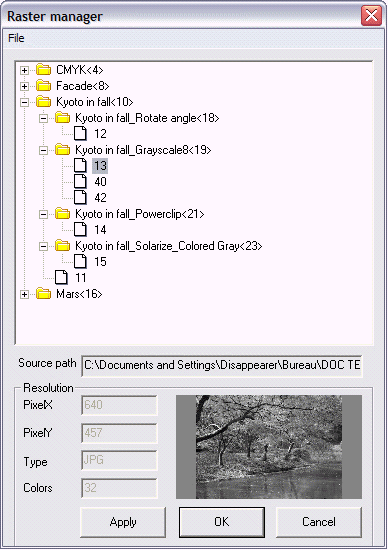Click the Grayscale8<19> folder icon
The width and height of the screenshot is (388, 550).
click(x=63, y=149)
